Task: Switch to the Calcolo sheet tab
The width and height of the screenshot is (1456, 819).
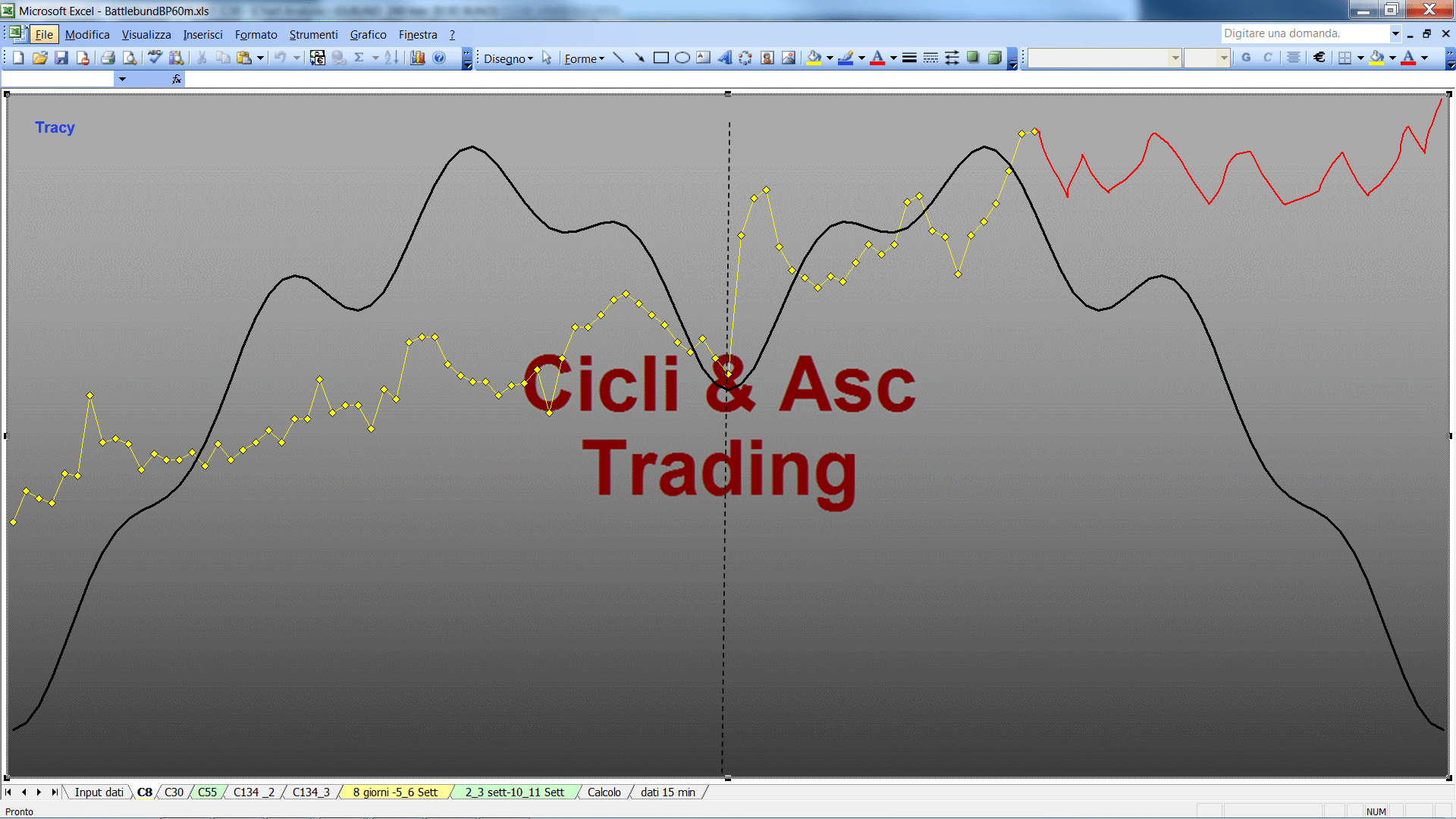Action: (x=604, y=792)
